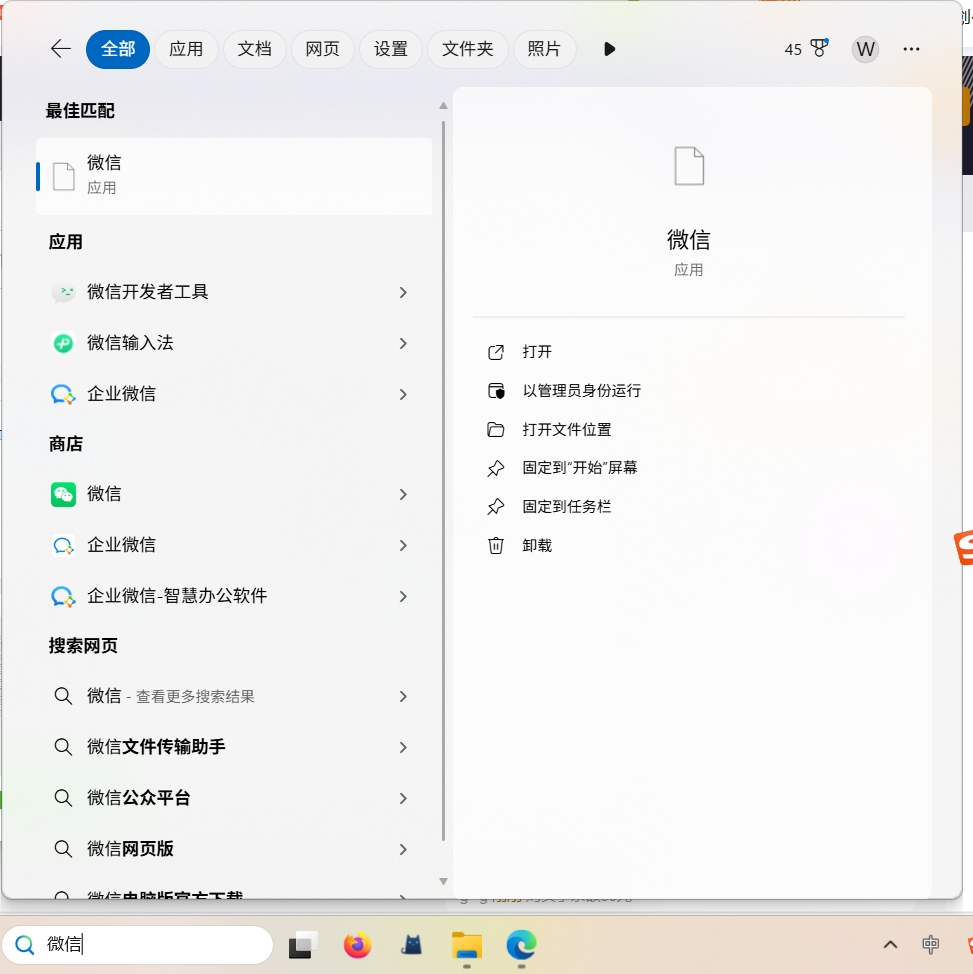Launch Firefox from the taskbar
973x974 pixels.
(357, 945)
